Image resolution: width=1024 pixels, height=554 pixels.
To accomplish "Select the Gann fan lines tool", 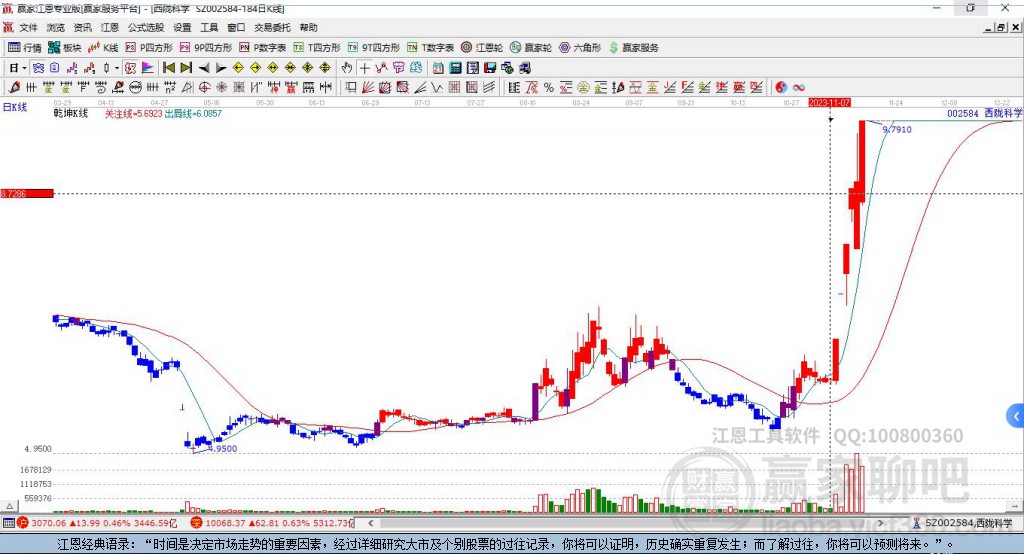I will (x=368, y=88).
